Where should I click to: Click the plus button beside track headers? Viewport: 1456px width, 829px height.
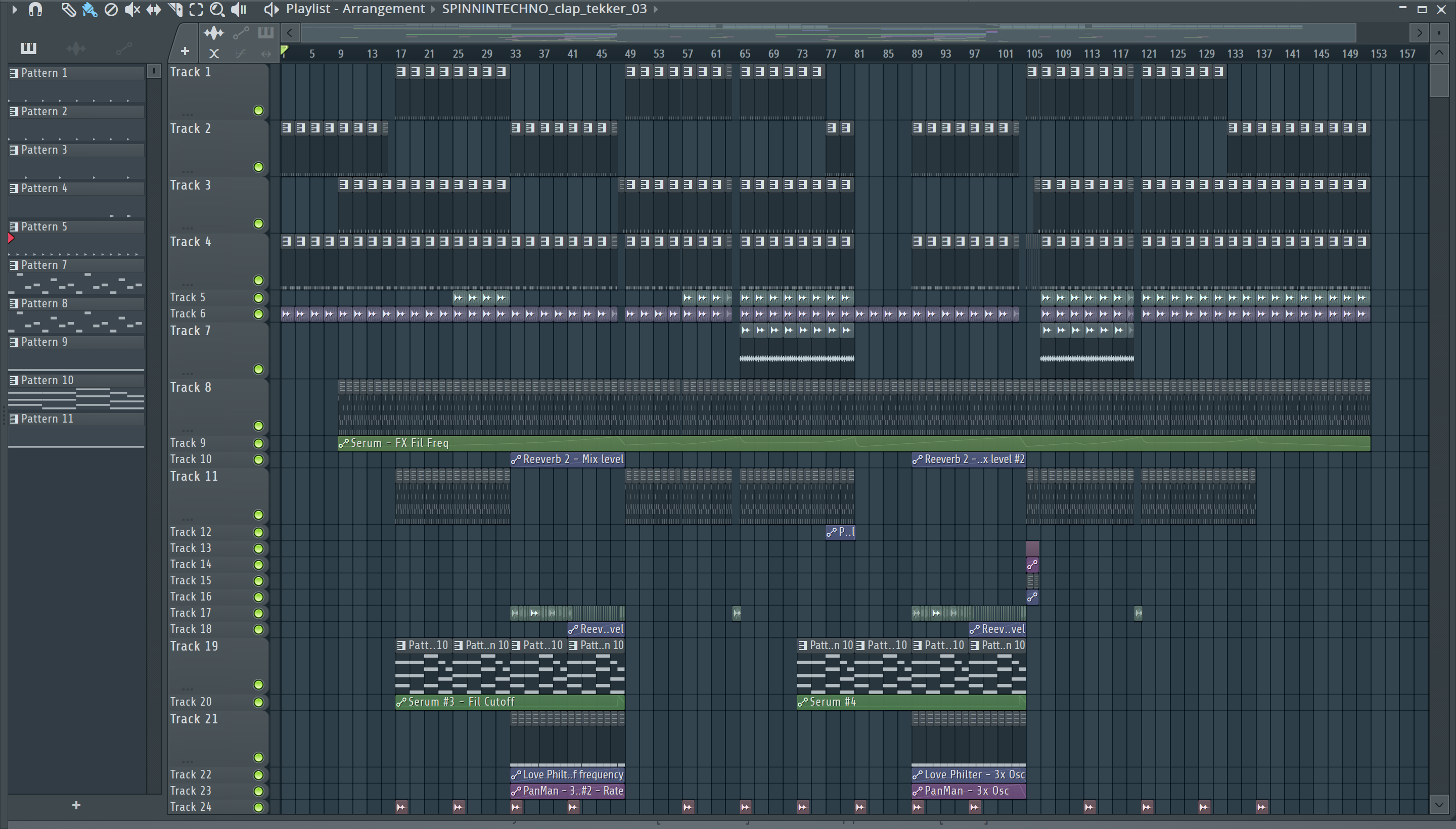pos(185,51)
